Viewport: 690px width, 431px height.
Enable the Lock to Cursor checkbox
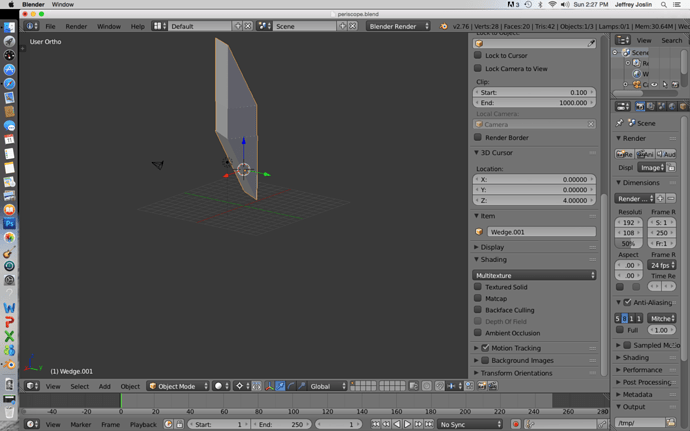[478, 56]
